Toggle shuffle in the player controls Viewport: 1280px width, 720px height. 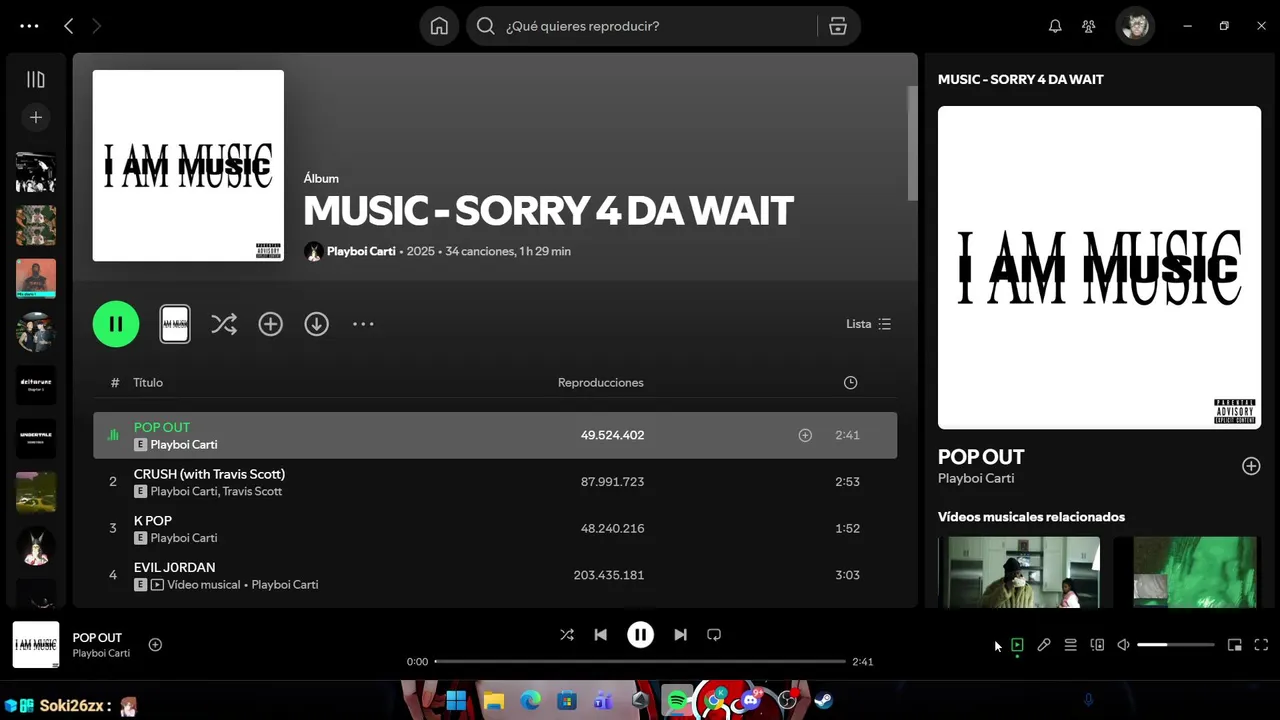tap(567, 635)
